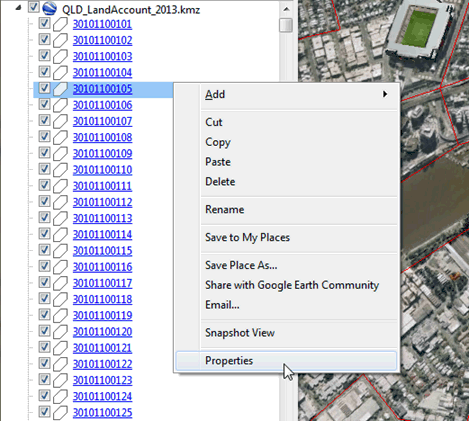Open the 30101100115 placemark link
This screenshot has width=469, height=421.
click(102, 251)
